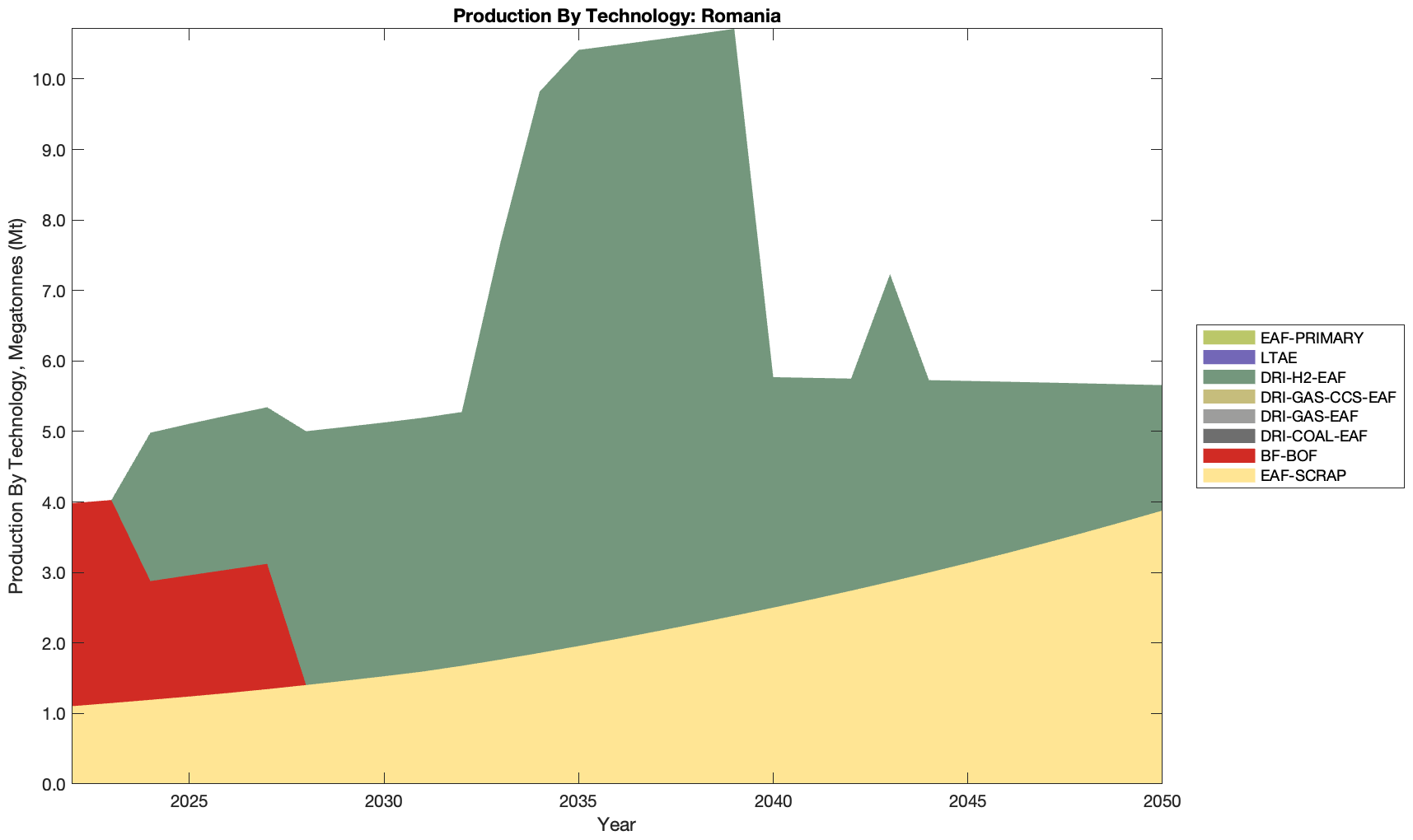Select the y-axis label 'Production By Technology, Megatonnes (Mt)'
Screen dimensions: 1413x840
[16, 406]
